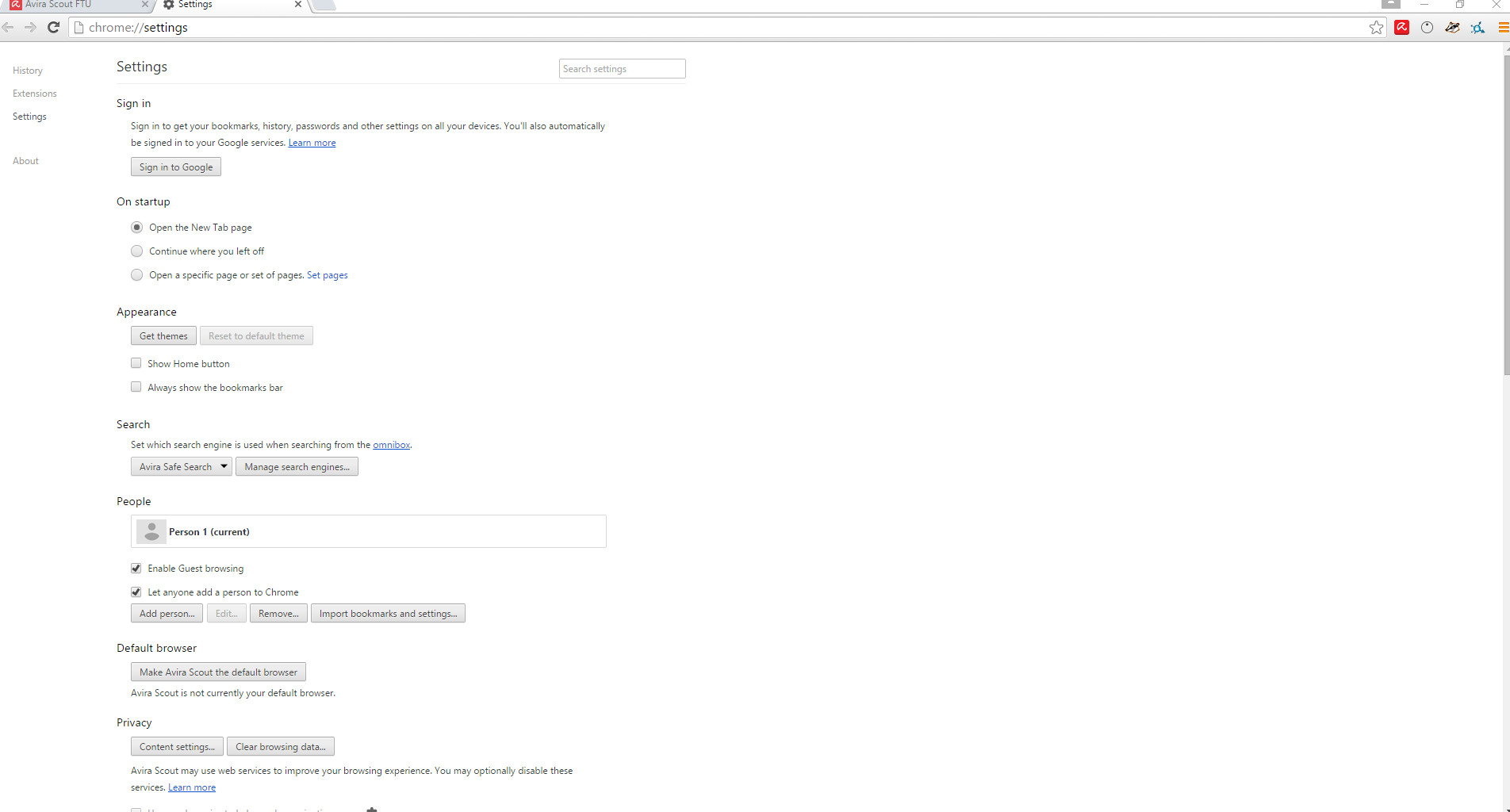Open the omnibox link
The height and width of the screenshot is (812, 1510).
tap(392, 445)
